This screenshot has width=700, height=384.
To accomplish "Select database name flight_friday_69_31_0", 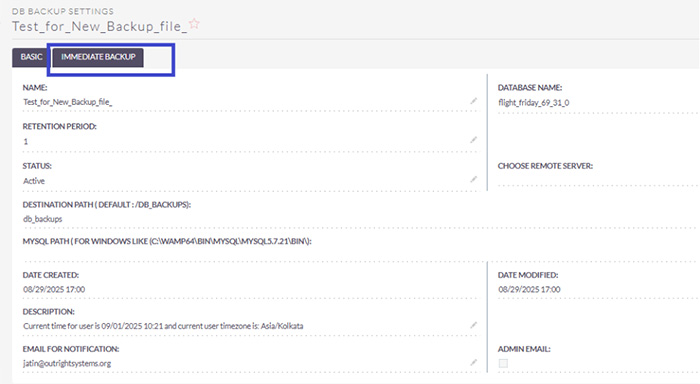I will point(533,103).
